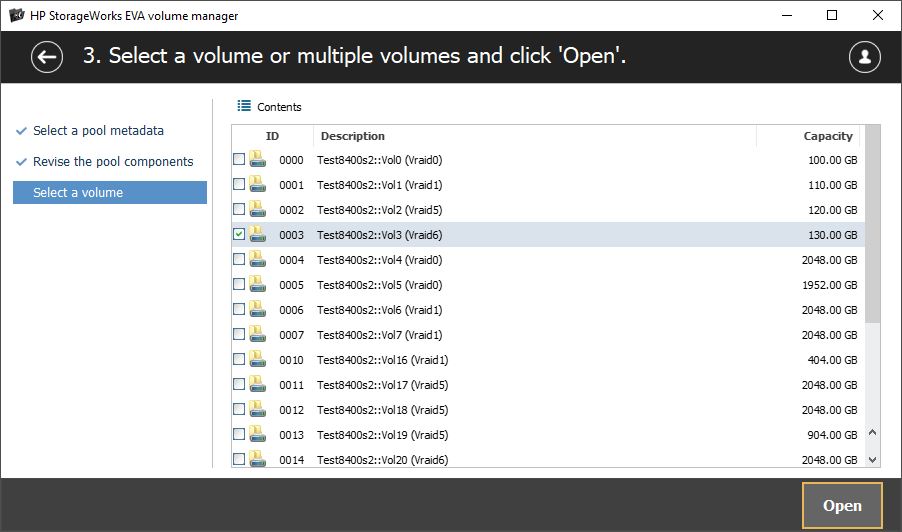
Task: Go to 'Select a pool metadata' step
Action: point(98,131)
